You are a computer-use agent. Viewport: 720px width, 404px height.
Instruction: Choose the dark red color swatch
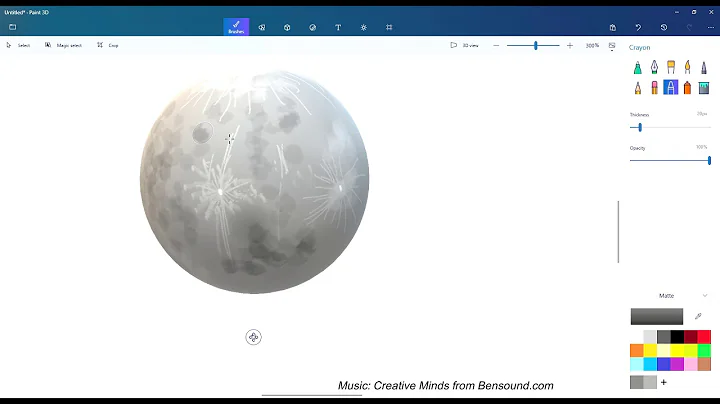tap(691, 337)
